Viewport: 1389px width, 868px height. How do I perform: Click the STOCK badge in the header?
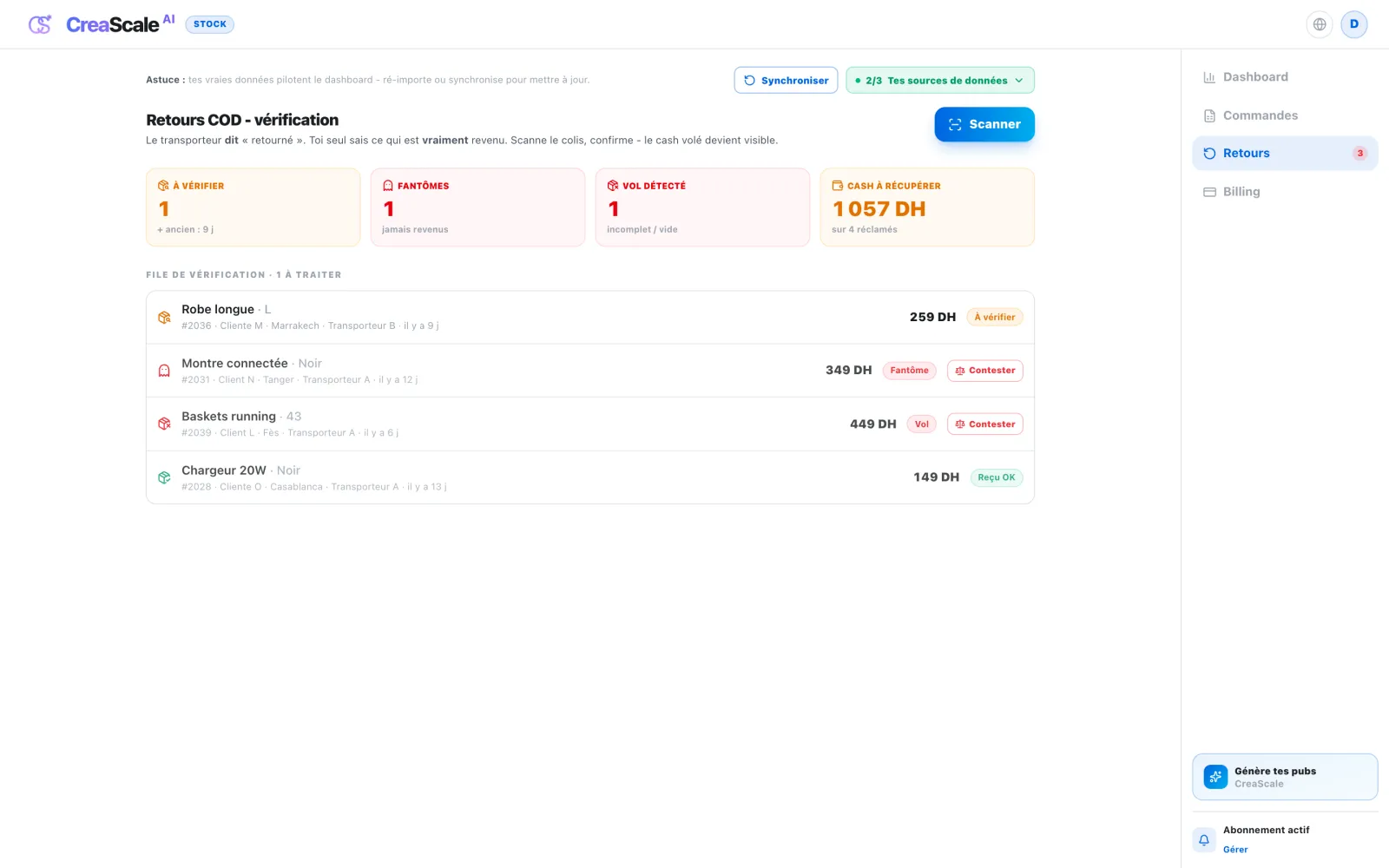[210, 24]
